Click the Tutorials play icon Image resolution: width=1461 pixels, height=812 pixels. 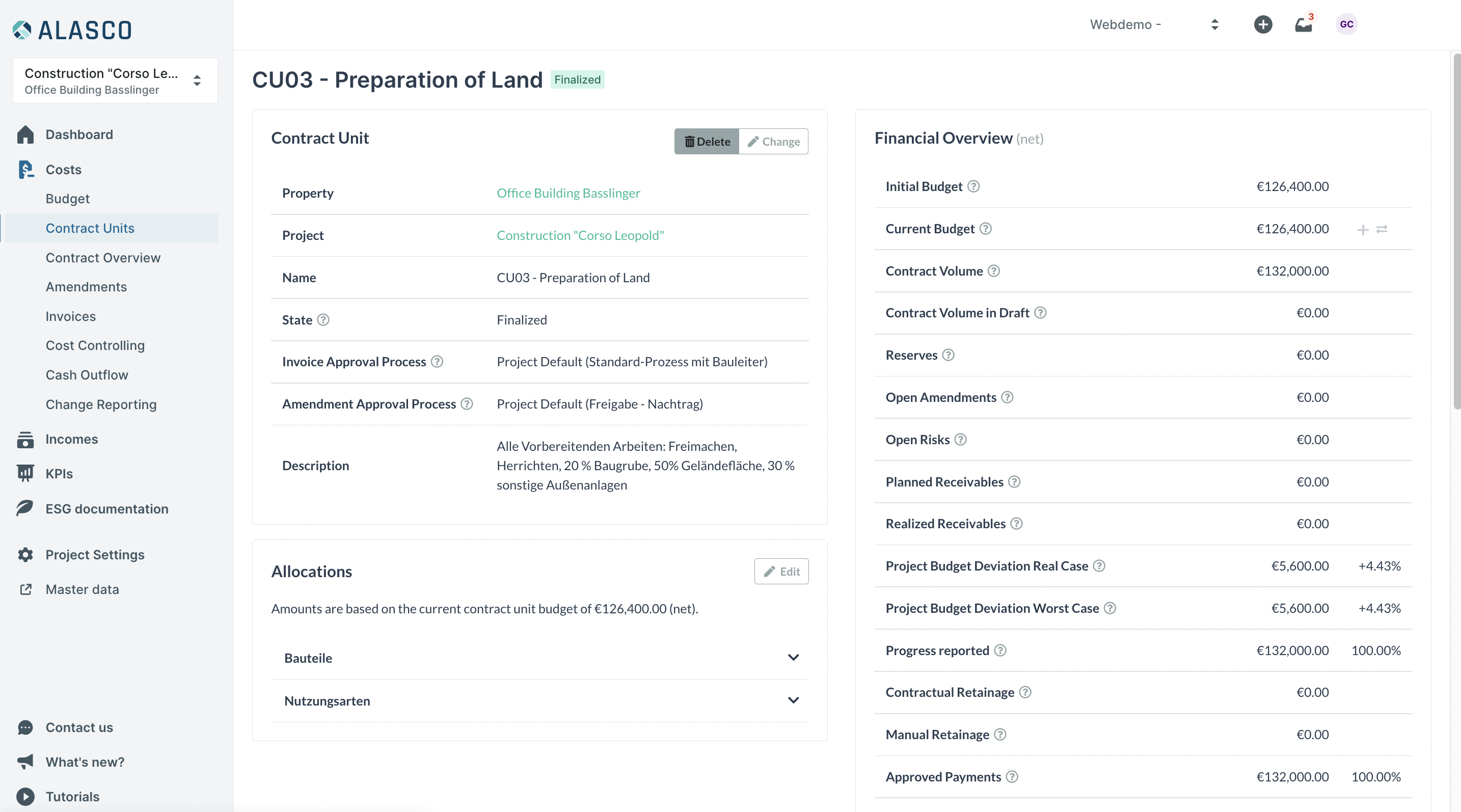(25, 797)
